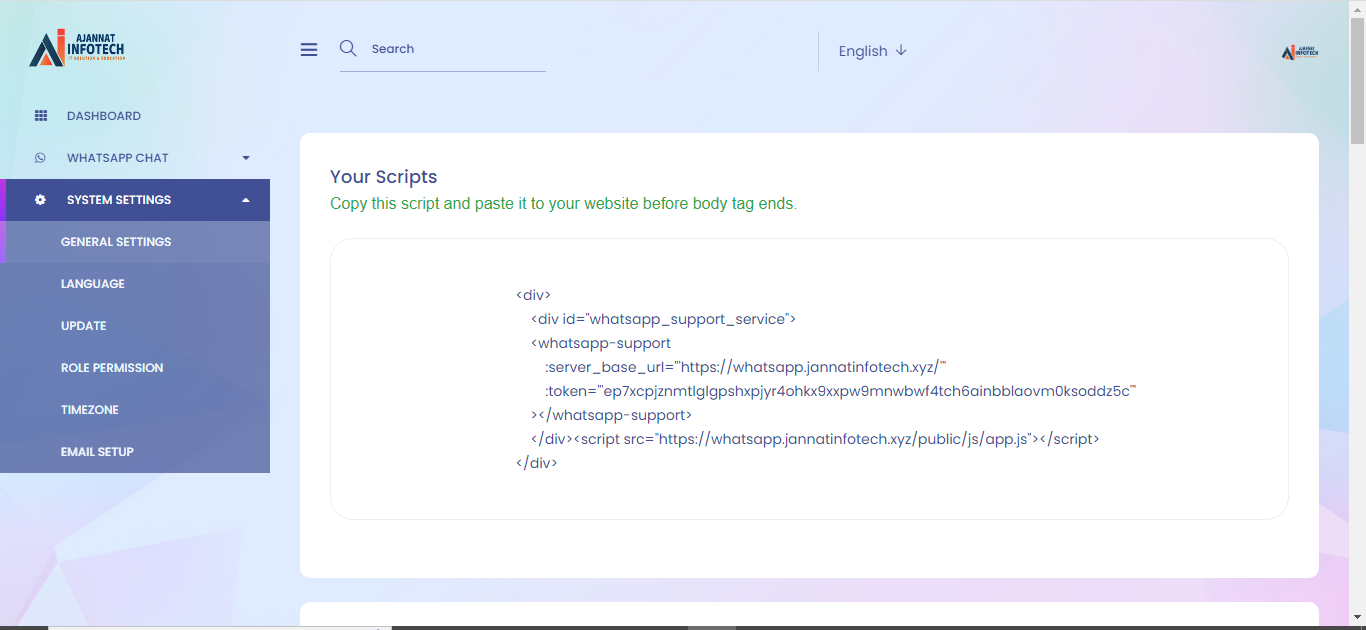1366x630 pixels.
Task: Open the profile avatar in top-right corner
Action: pos(1300,52)
